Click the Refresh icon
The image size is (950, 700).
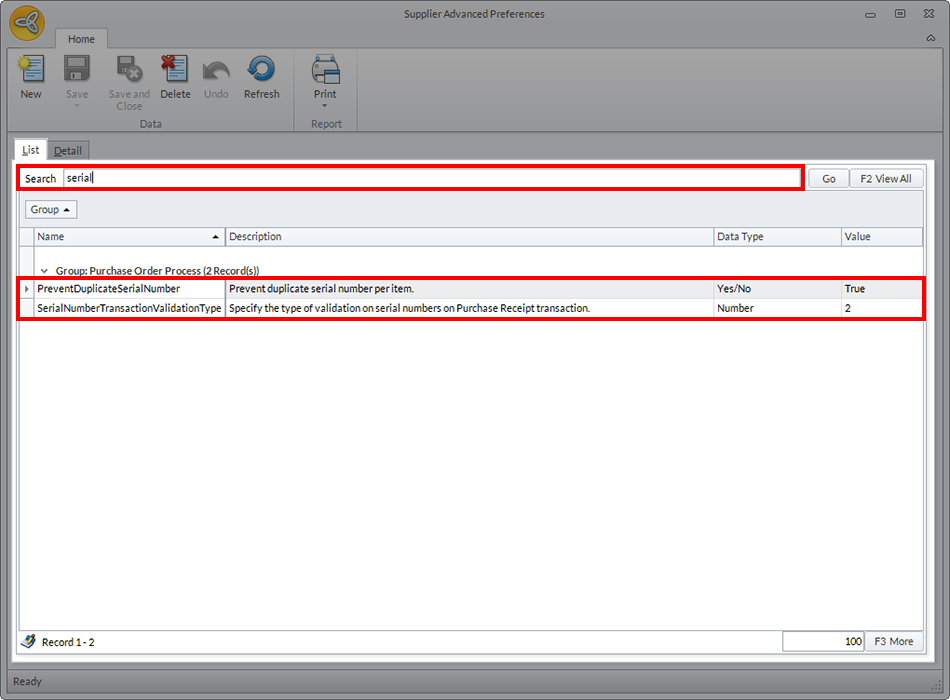point(261,70)
